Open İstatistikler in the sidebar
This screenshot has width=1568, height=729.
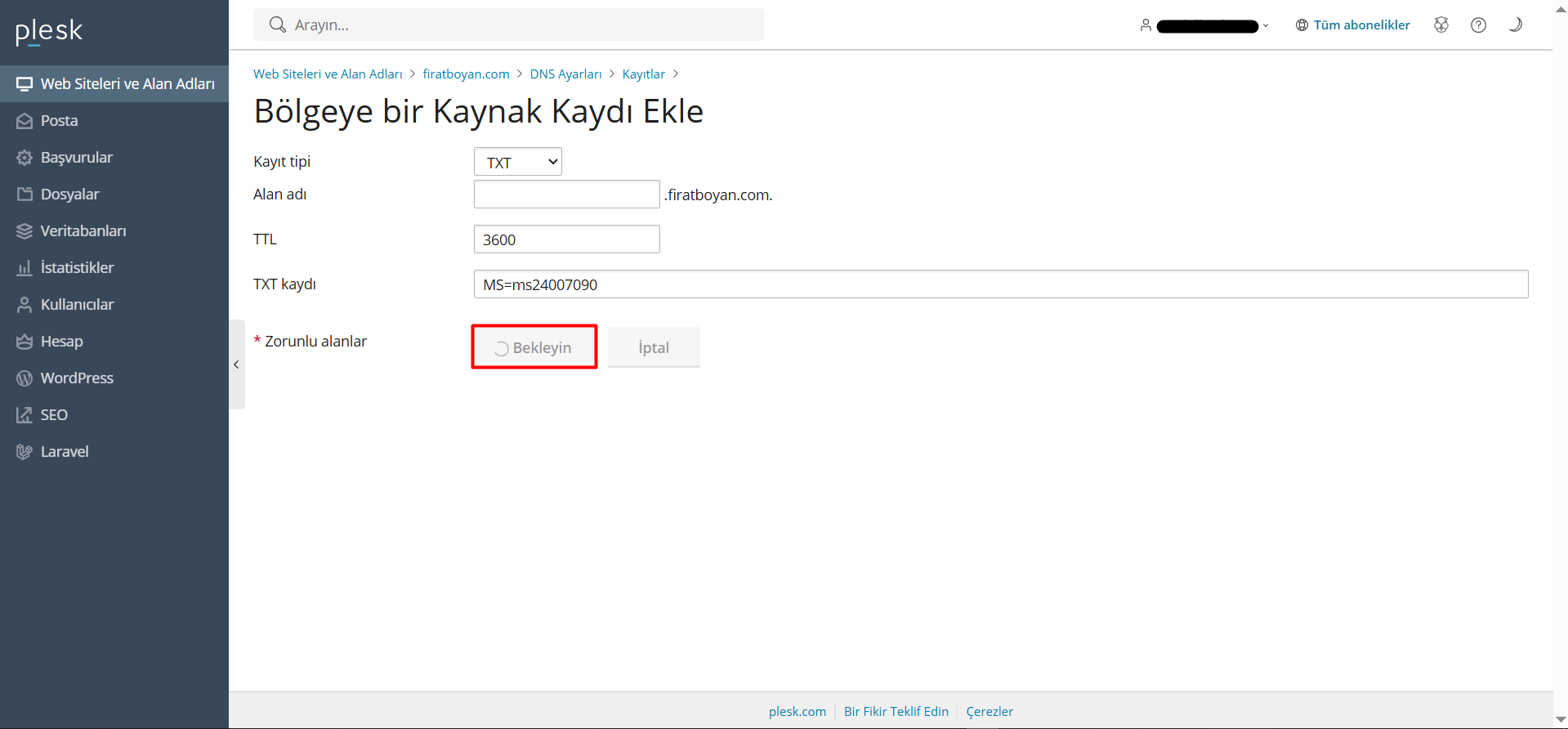[x=114, y=267]
